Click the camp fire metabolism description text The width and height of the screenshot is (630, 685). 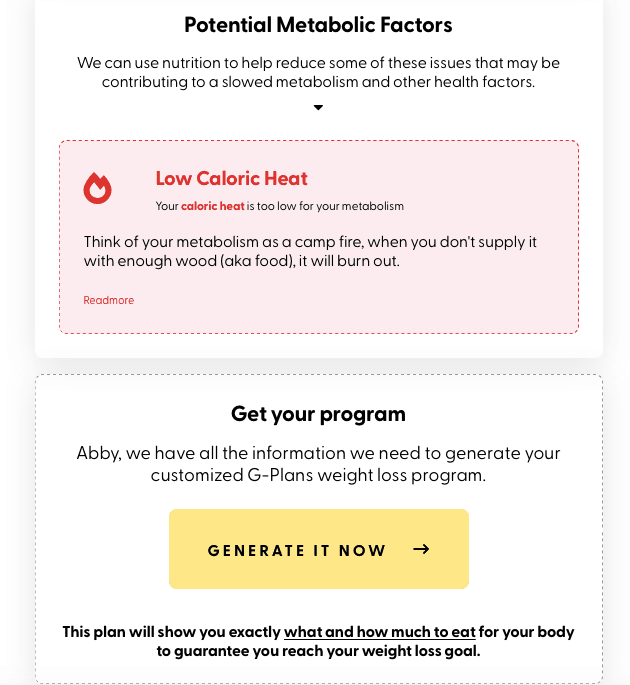(x=310, y=251)
